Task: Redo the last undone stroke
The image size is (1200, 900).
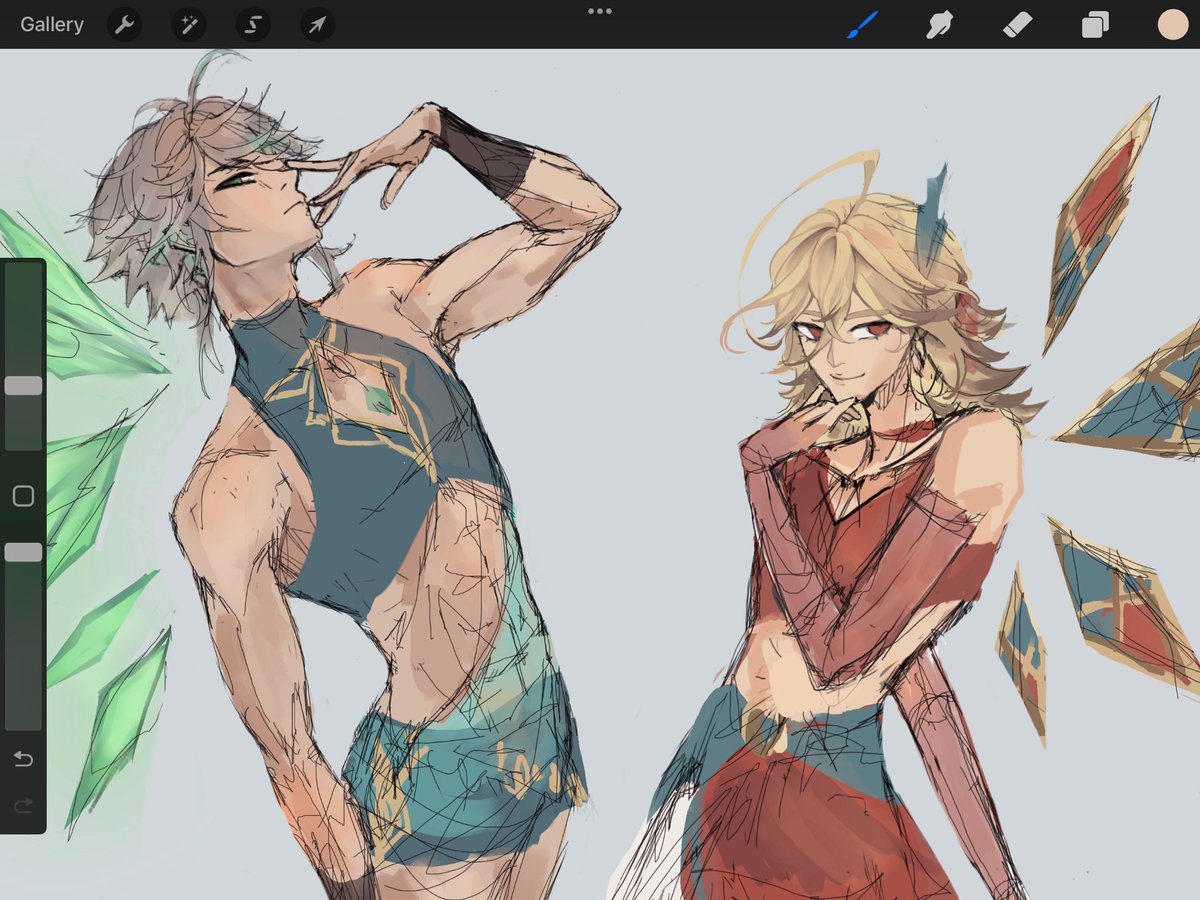Action: click(x=23, y=804)
